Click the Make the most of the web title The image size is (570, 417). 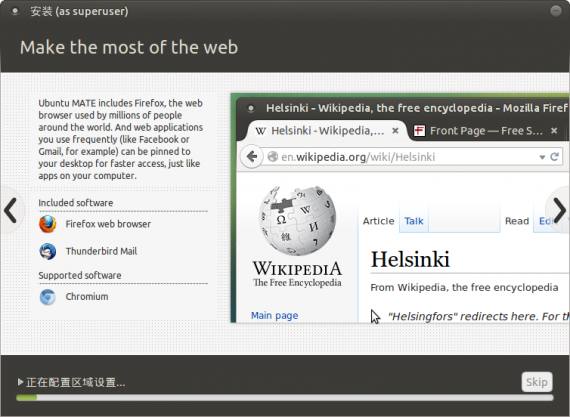pos(129,48)
